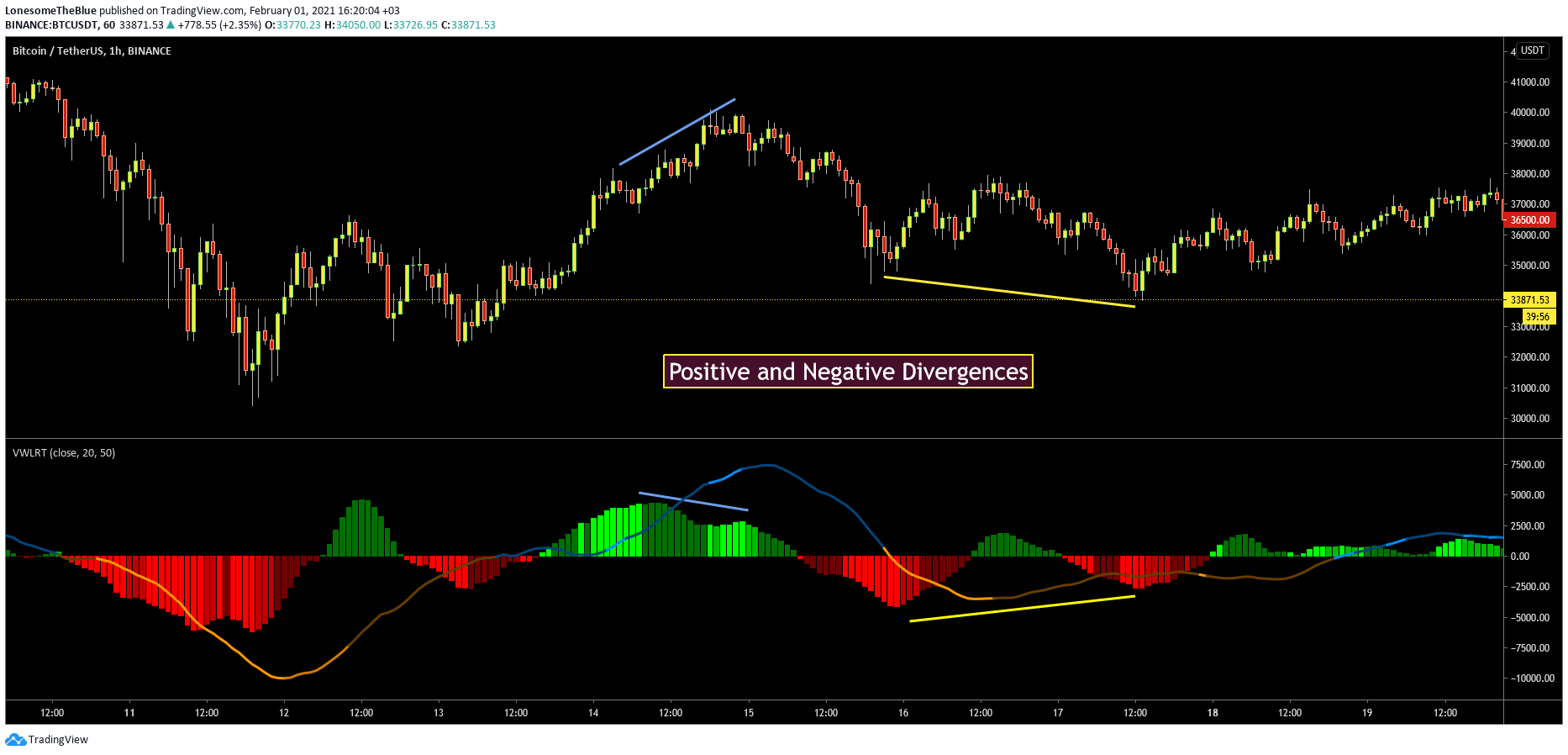Click the O:33770.23 open value

[x=293, y=25]
